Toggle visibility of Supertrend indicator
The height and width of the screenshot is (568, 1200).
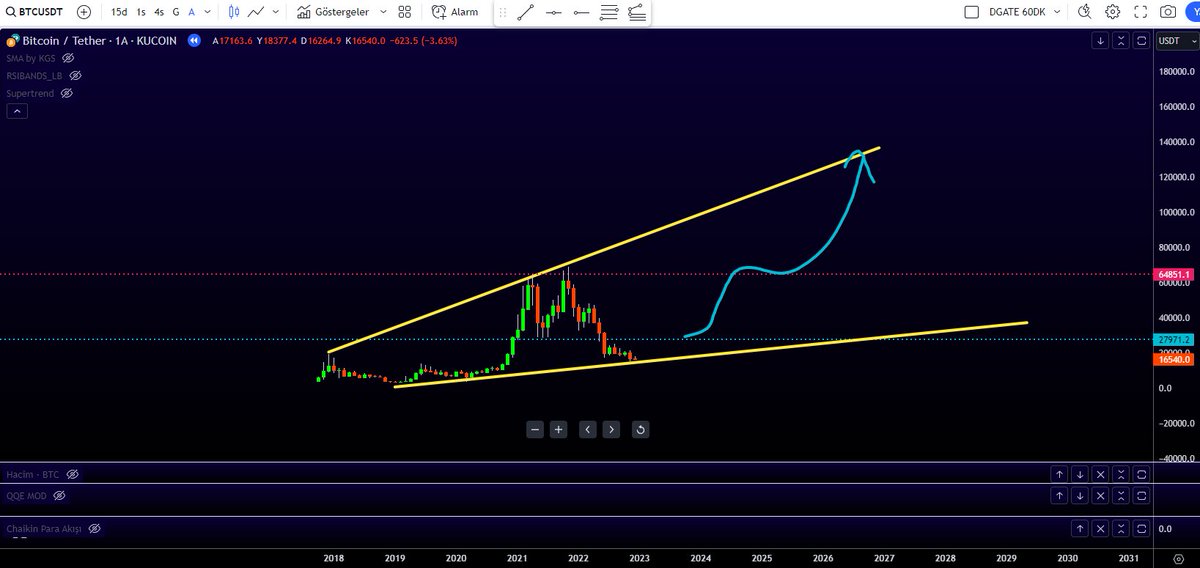click(x=66, y=93)
